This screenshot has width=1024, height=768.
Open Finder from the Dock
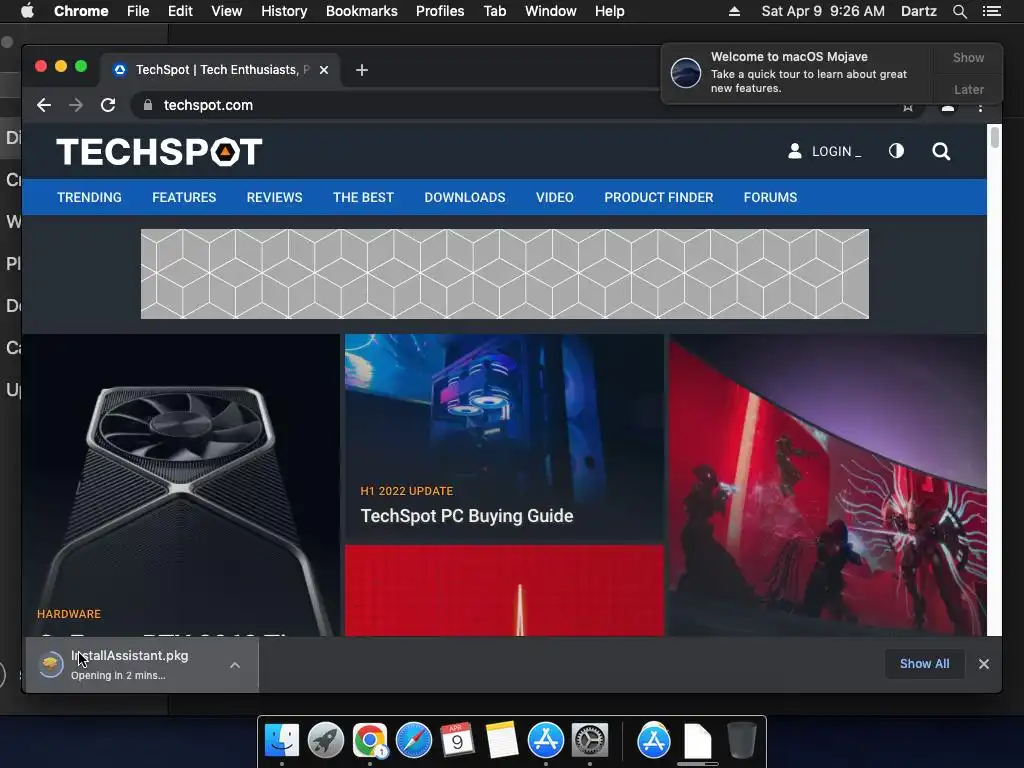tap(281, 740)
